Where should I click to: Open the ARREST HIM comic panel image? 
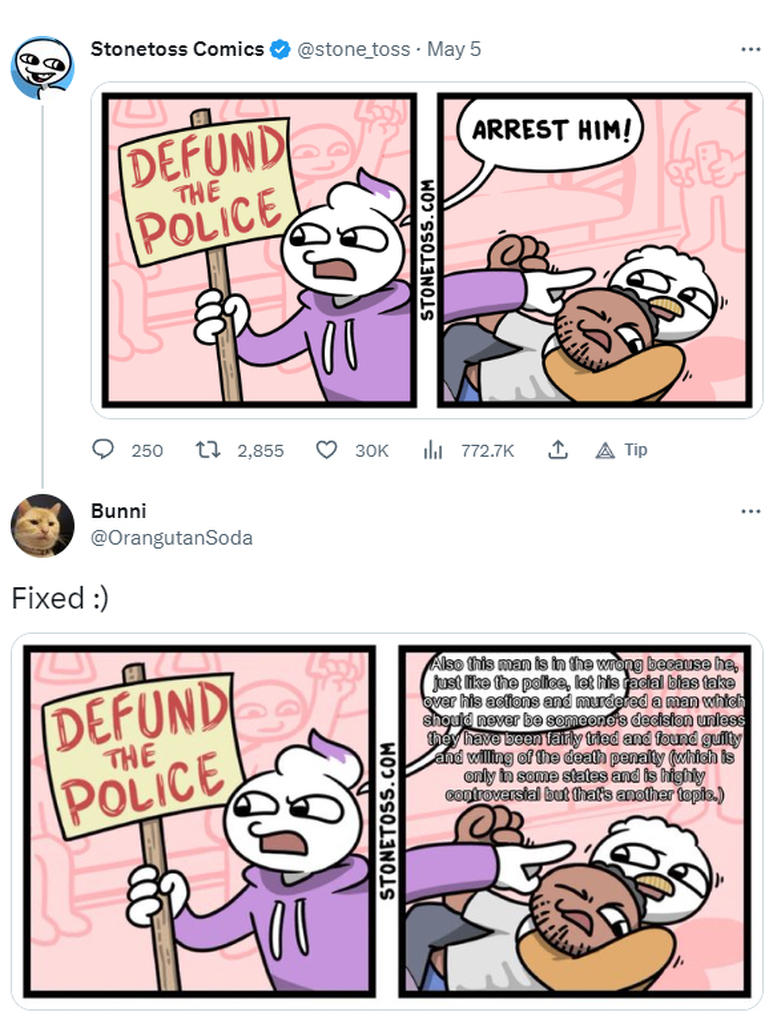click(595, 251)
